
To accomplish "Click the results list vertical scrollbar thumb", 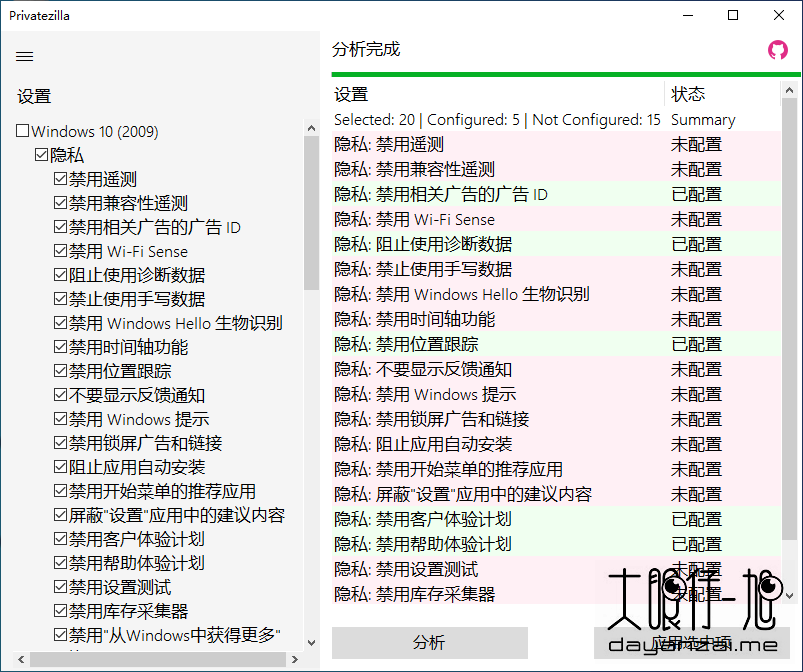I will [x=789, y=318].
